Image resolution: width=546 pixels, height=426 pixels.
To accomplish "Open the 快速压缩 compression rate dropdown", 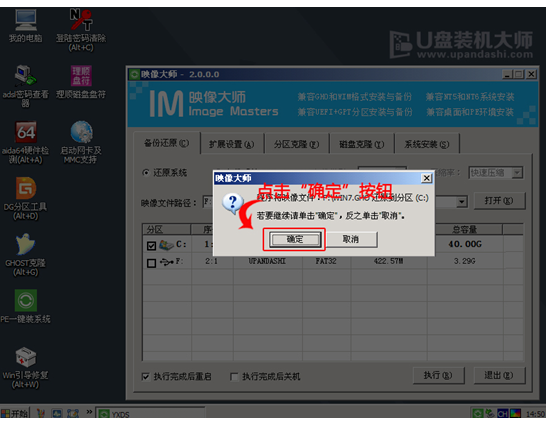I will pyautogui.click(x=517, y=173).
